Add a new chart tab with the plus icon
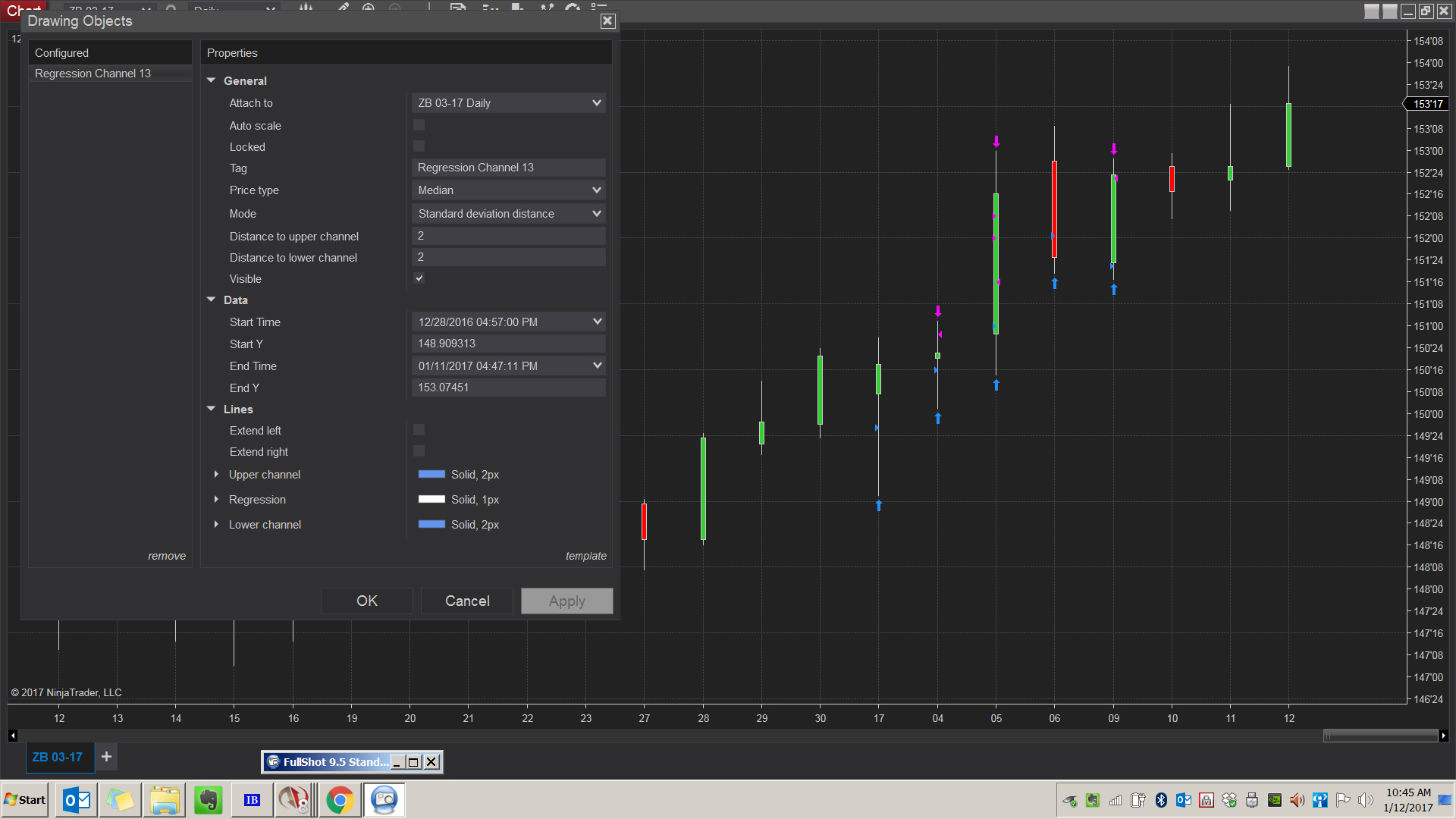 click(106, 756)
